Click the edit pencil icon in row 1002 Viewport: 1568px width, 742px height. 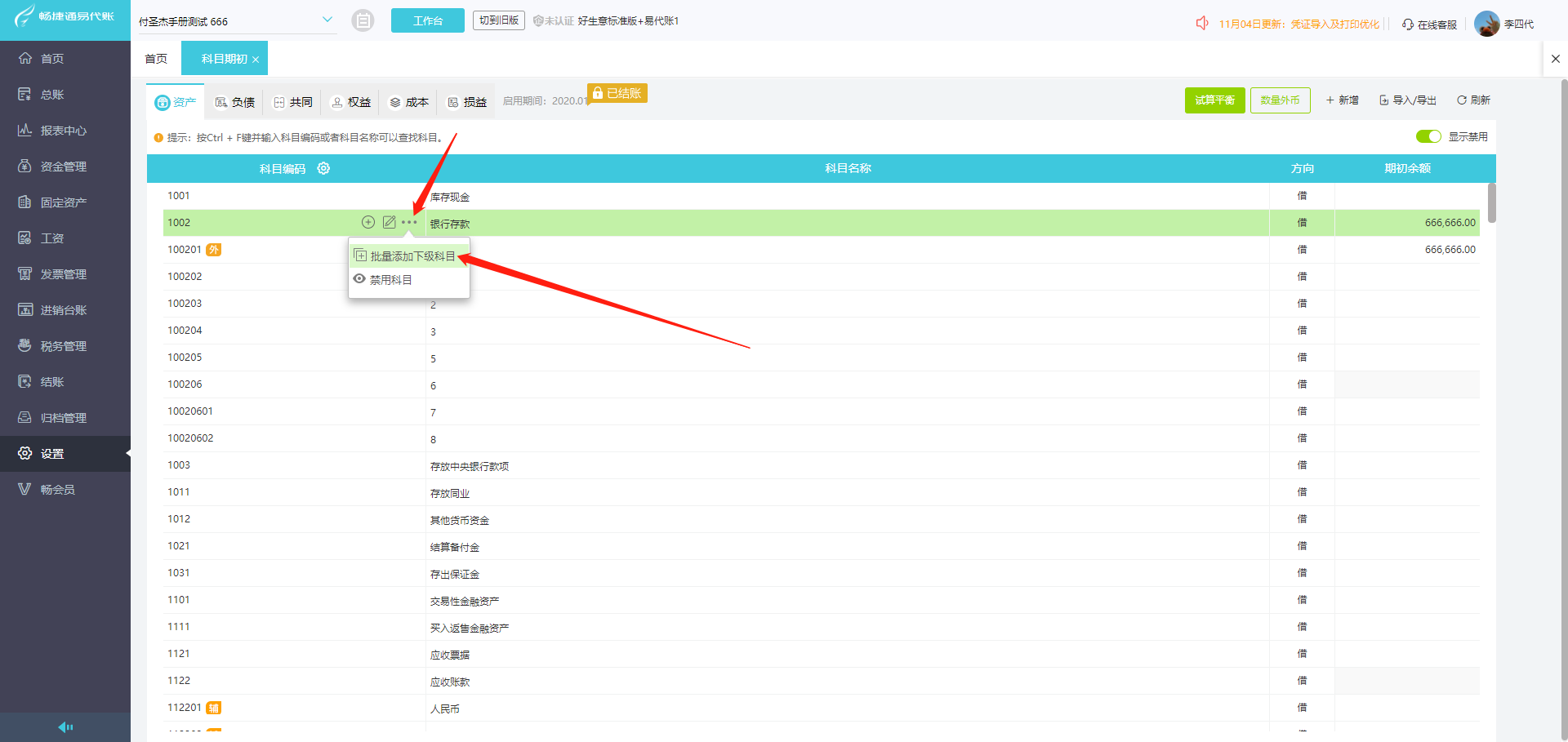point(390,222)
